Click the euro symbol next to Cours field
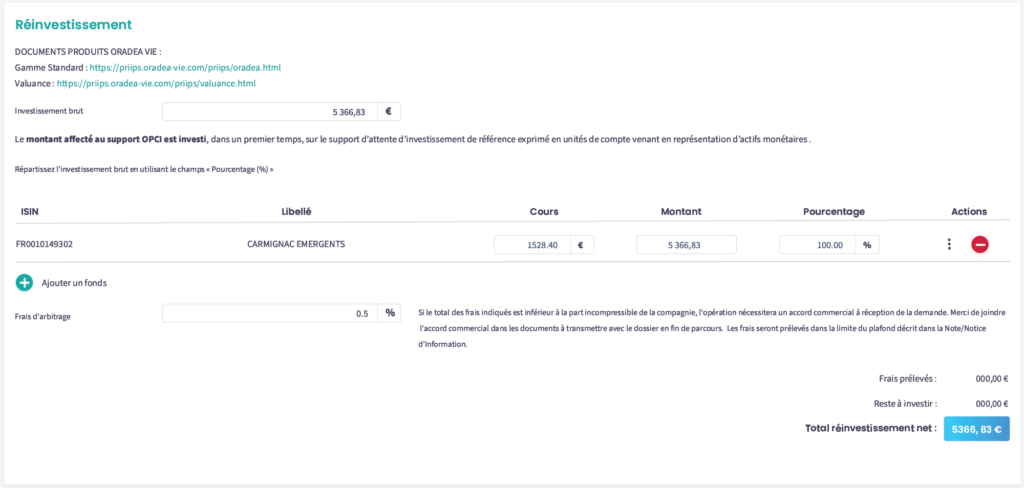1024x488 pixels. 581,244
